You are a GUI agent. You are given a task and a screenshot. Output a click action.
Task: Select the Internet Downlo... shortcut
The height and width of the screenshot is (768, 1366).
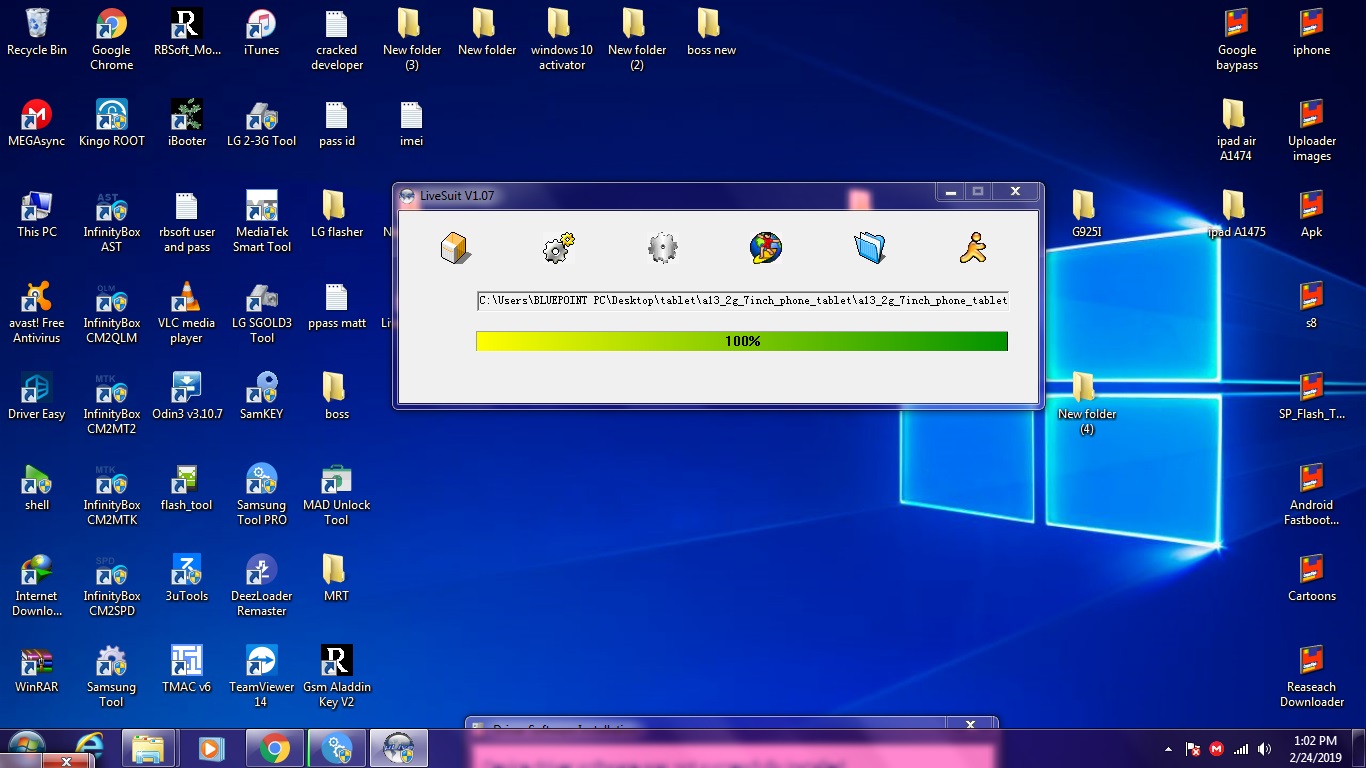click(37, 586)
